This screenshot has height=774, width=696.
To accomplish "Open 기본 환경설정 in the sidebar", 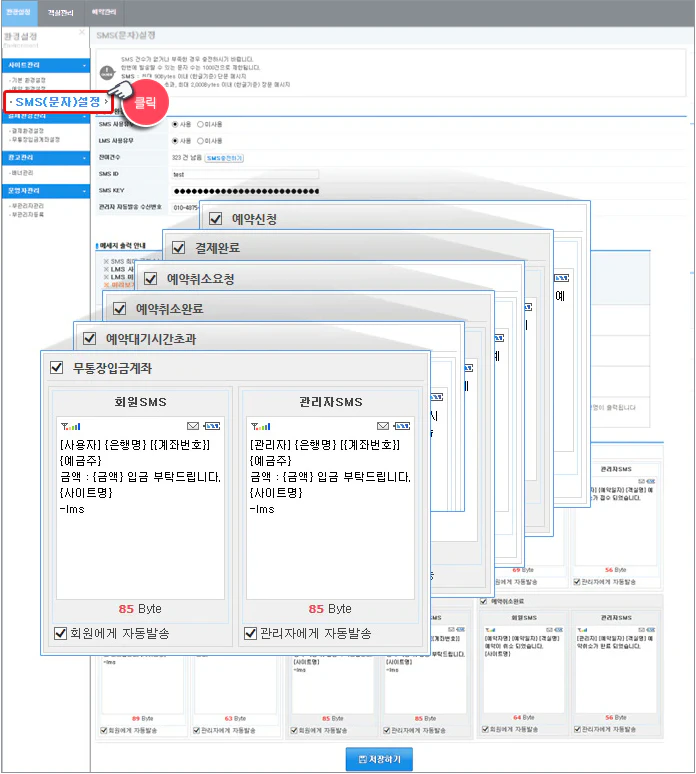I will [28, 80].
